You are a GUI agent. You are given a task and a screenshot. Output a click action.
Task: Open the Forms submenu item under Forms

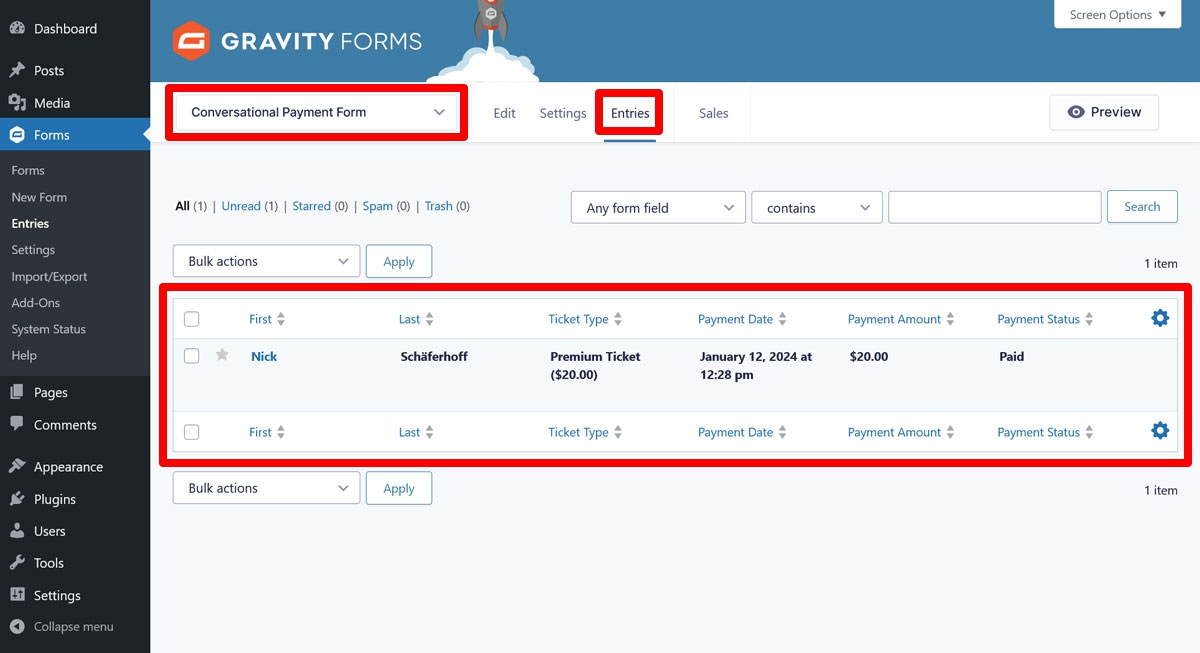[x=28, y=170]
